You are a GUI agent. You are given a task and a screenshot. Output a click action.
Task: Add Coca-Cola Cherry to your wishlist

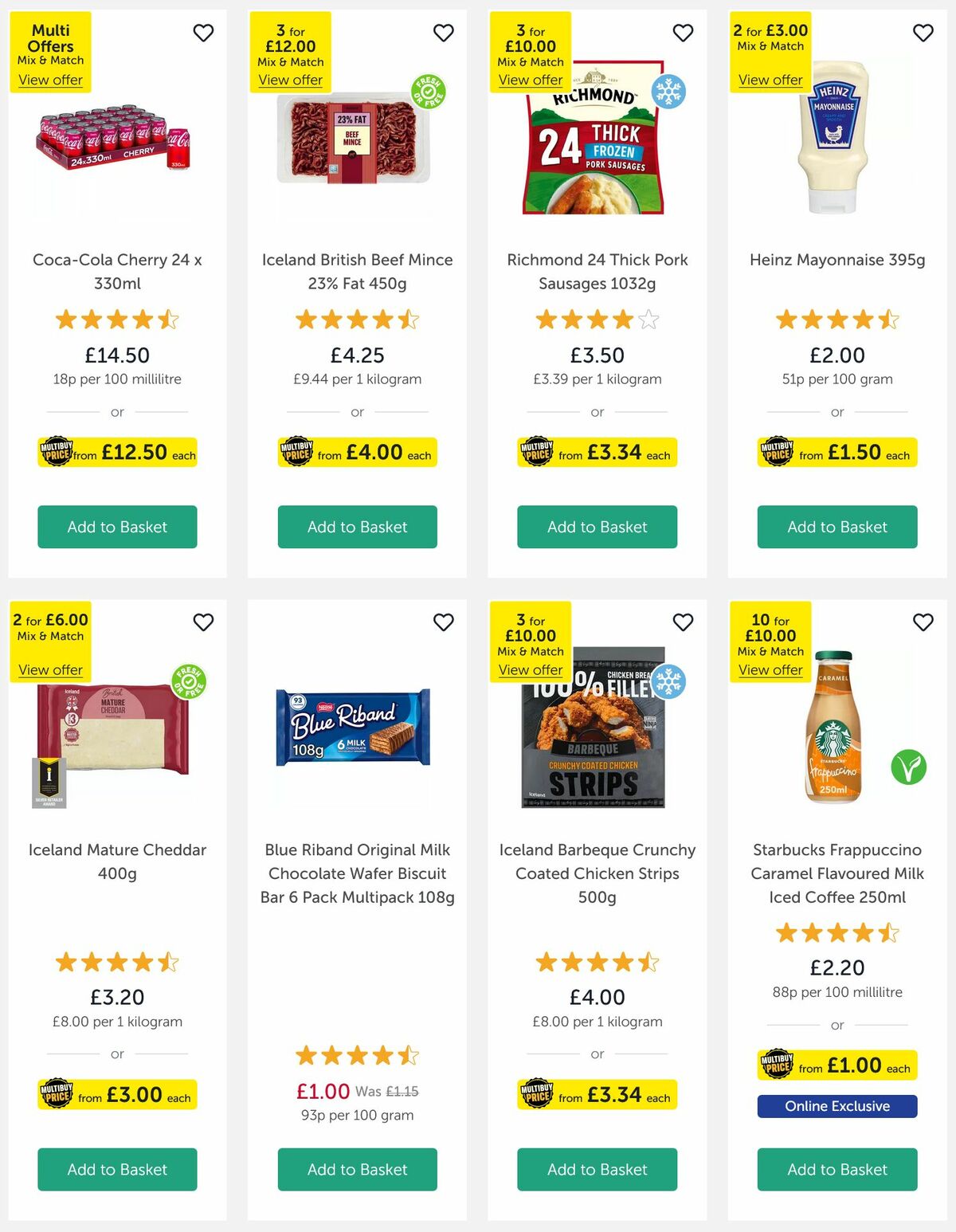[203, 33]
